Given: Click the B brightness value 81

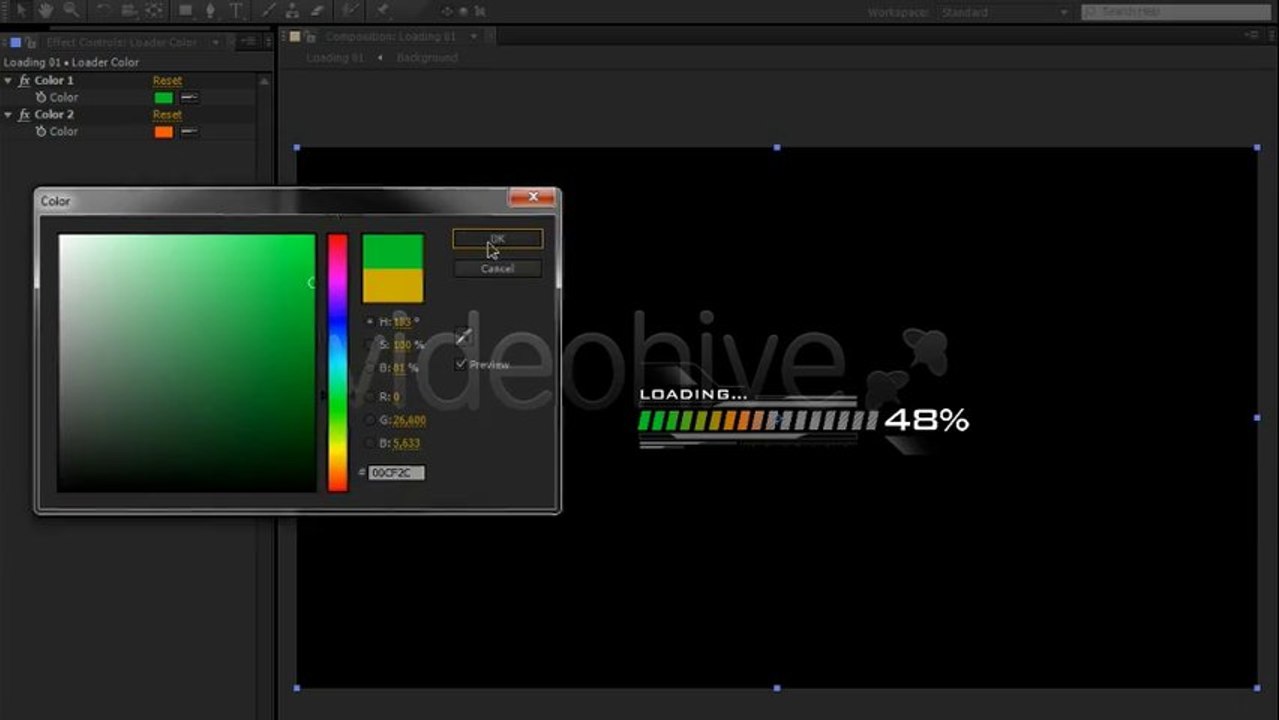Looking at the screenshot, I should coord(399,368).
